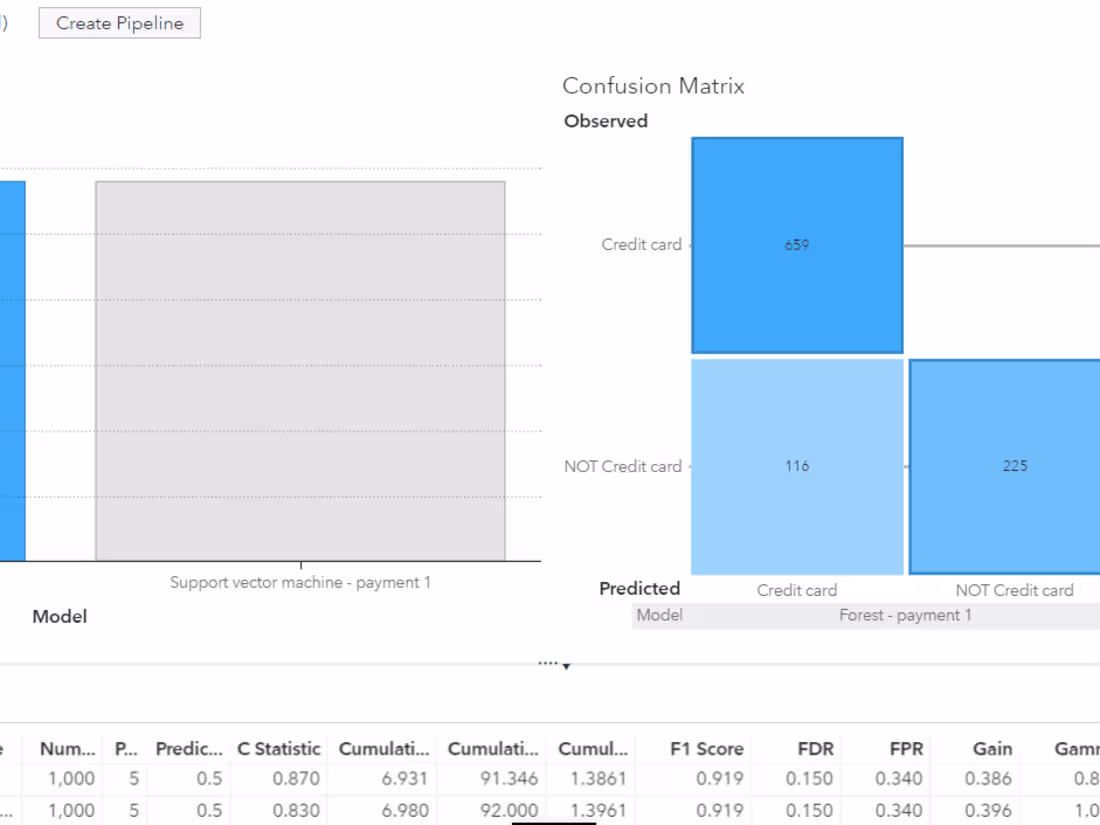This screenshot has height=825, width=1100.
Task: Click the Predic... column header
Action: coord(190,748)
